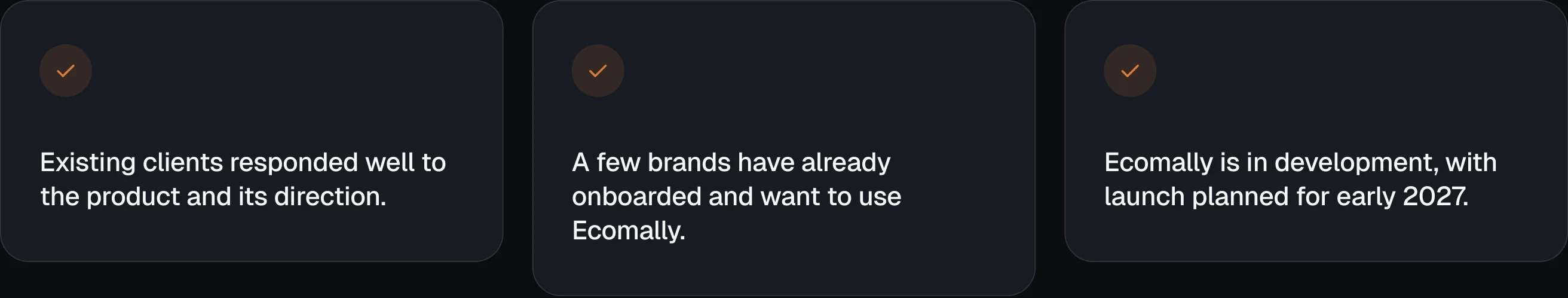
Task: Click the line "launch planned for early 2027."
Action: pyautogui.click(x=1286, y=197)
